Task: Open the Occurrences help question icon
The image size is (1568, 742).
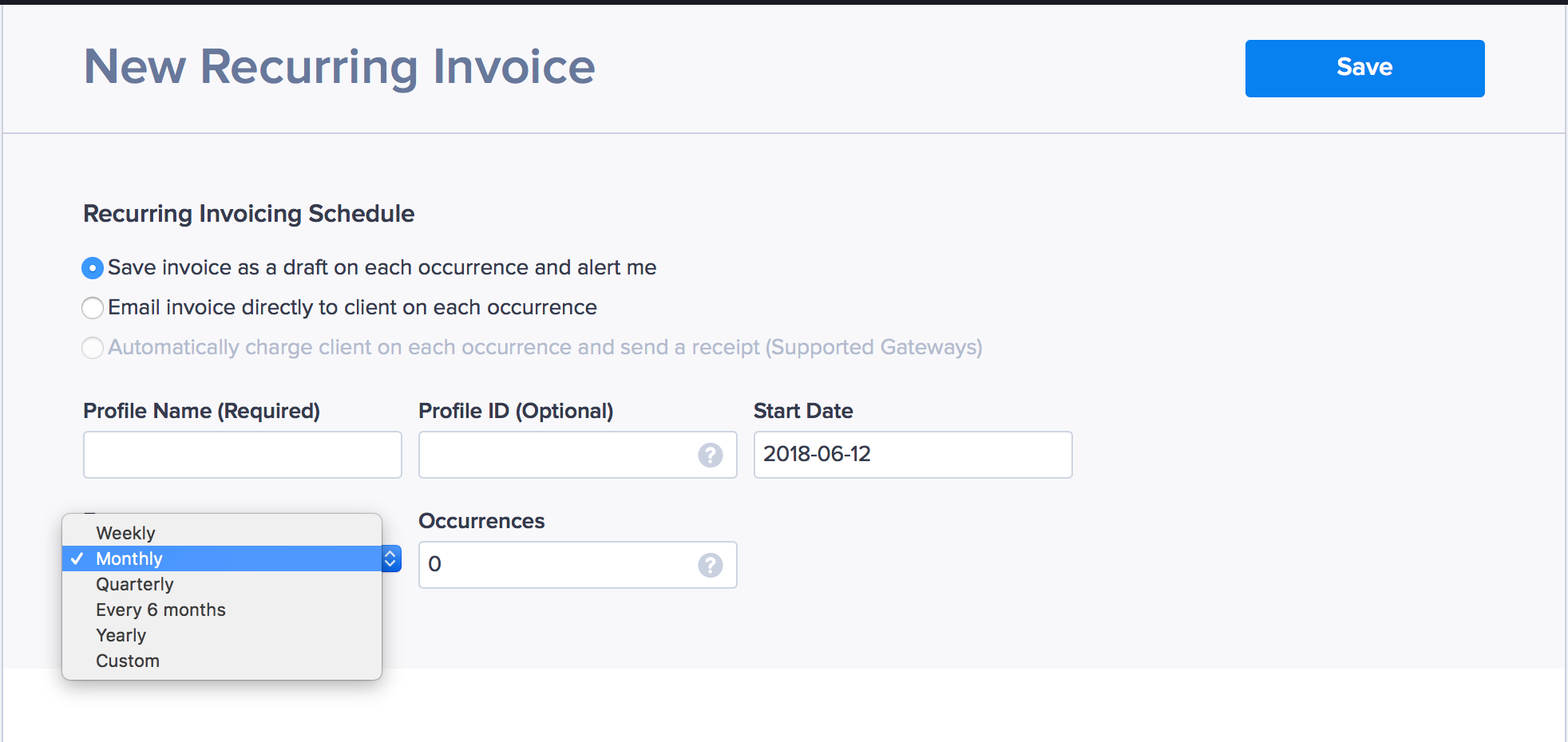Action: click(711, 565)
